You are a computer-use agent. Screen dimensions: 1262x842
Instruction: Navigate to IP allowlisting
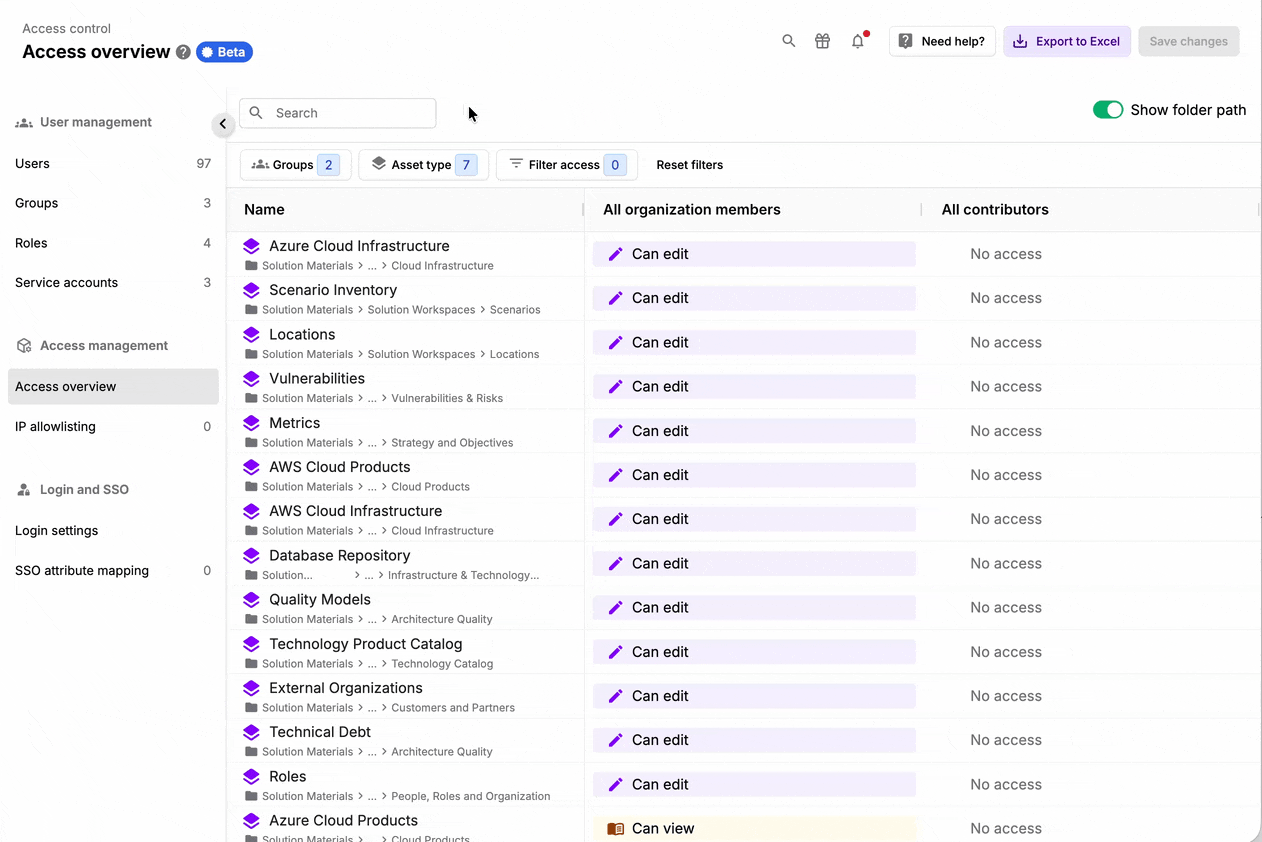pos(53,426)
